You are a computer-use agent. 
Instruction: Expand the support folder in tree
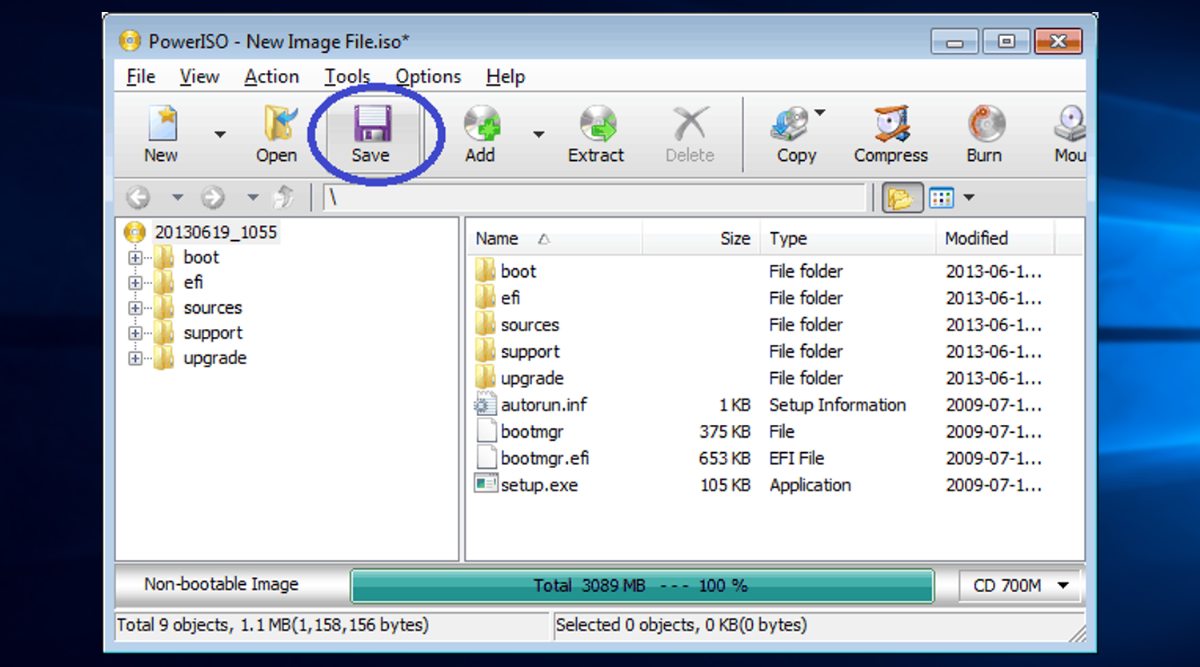pyautogui.click(x=135, y=333)
